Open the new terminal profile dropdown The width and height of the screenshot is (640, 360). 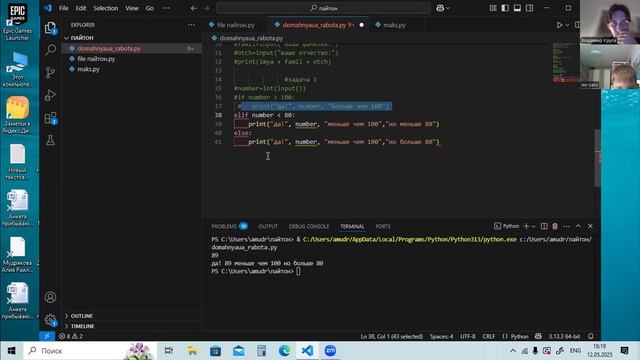click(533, 226)
